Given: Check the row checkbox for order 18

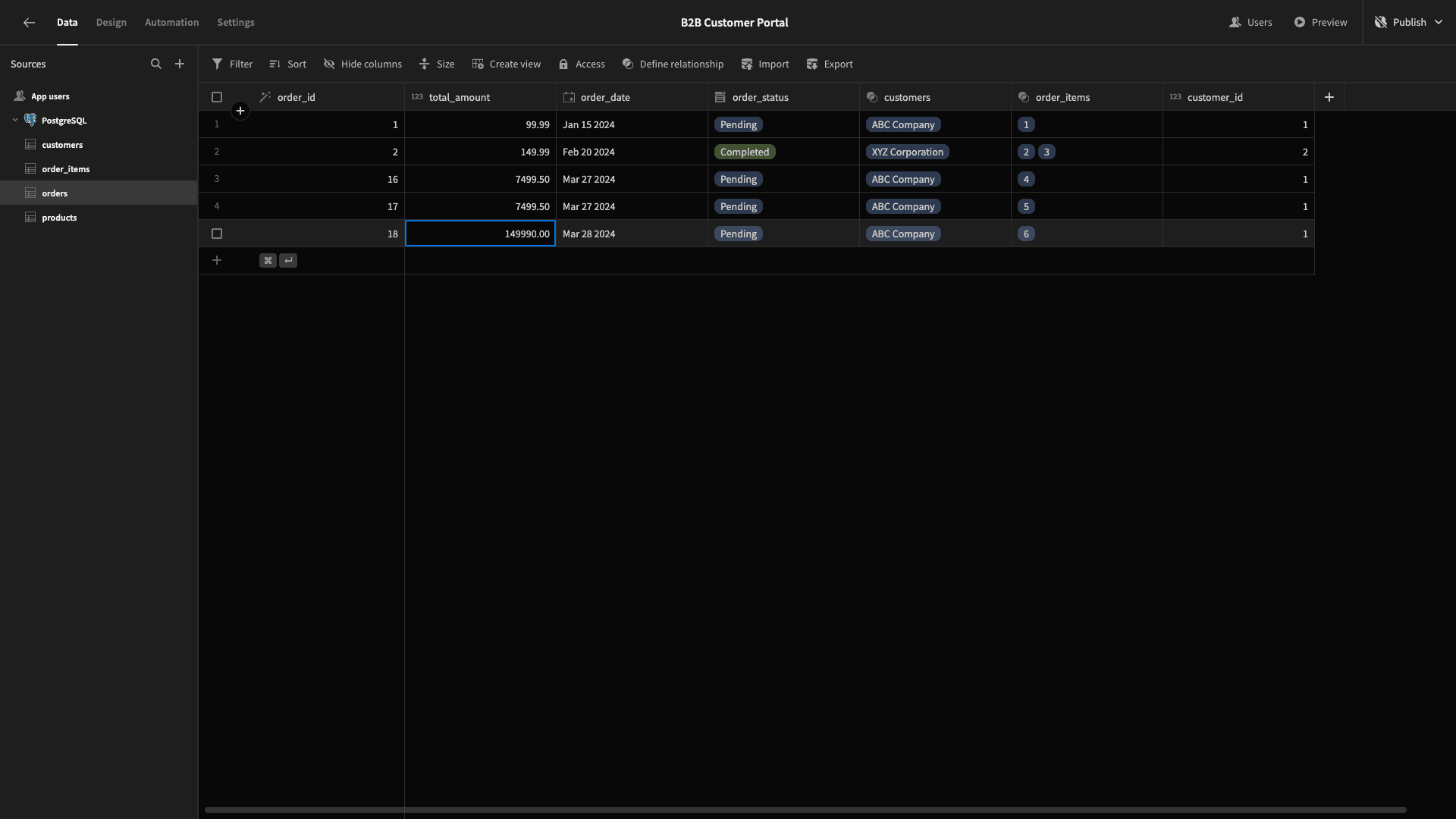Looking at the screenshot, I should point(217,234).
